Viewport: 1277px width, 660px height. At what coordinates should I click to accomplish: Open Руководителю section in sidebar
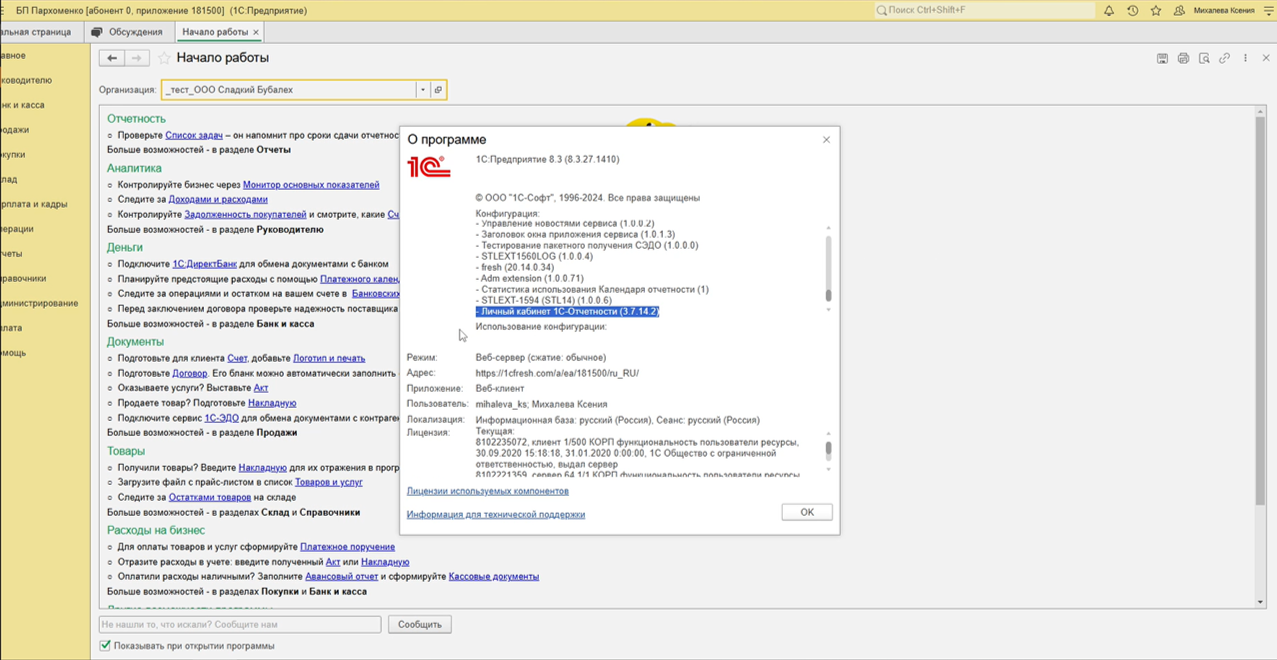click(26, 80)
